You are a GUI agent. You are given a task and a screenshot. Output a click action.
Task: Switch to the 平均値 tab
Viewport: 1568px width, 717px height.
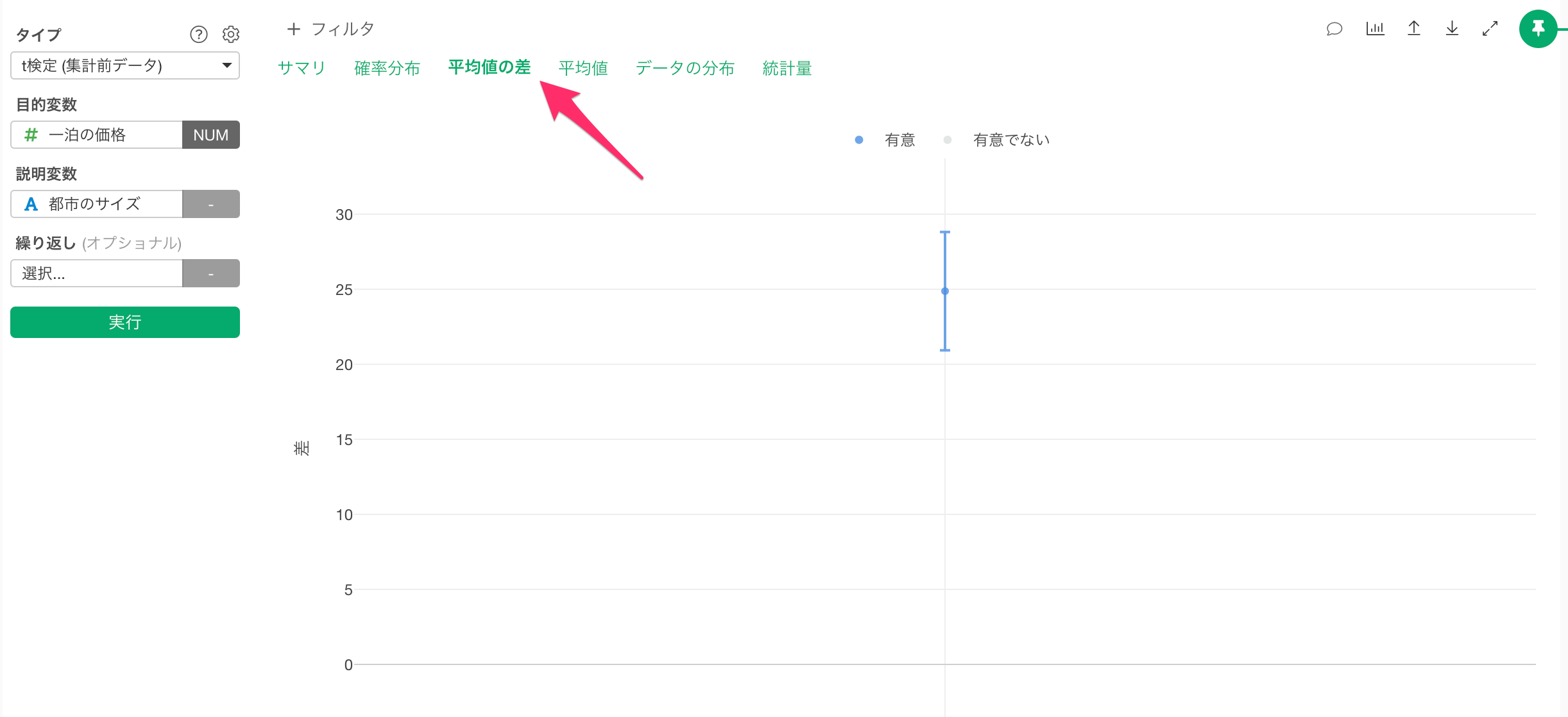583,68
